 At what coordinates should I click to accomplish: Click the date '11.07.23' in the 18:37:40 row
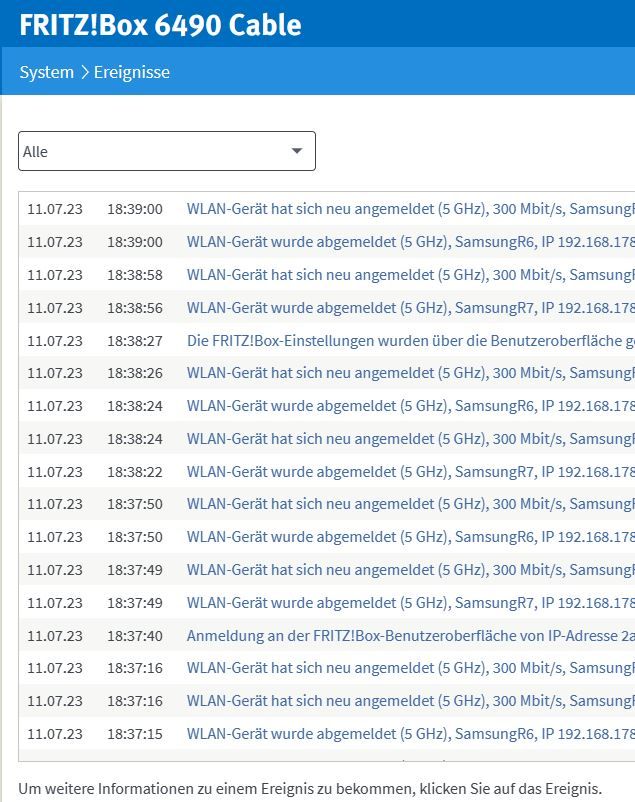[x=55, y=636]
